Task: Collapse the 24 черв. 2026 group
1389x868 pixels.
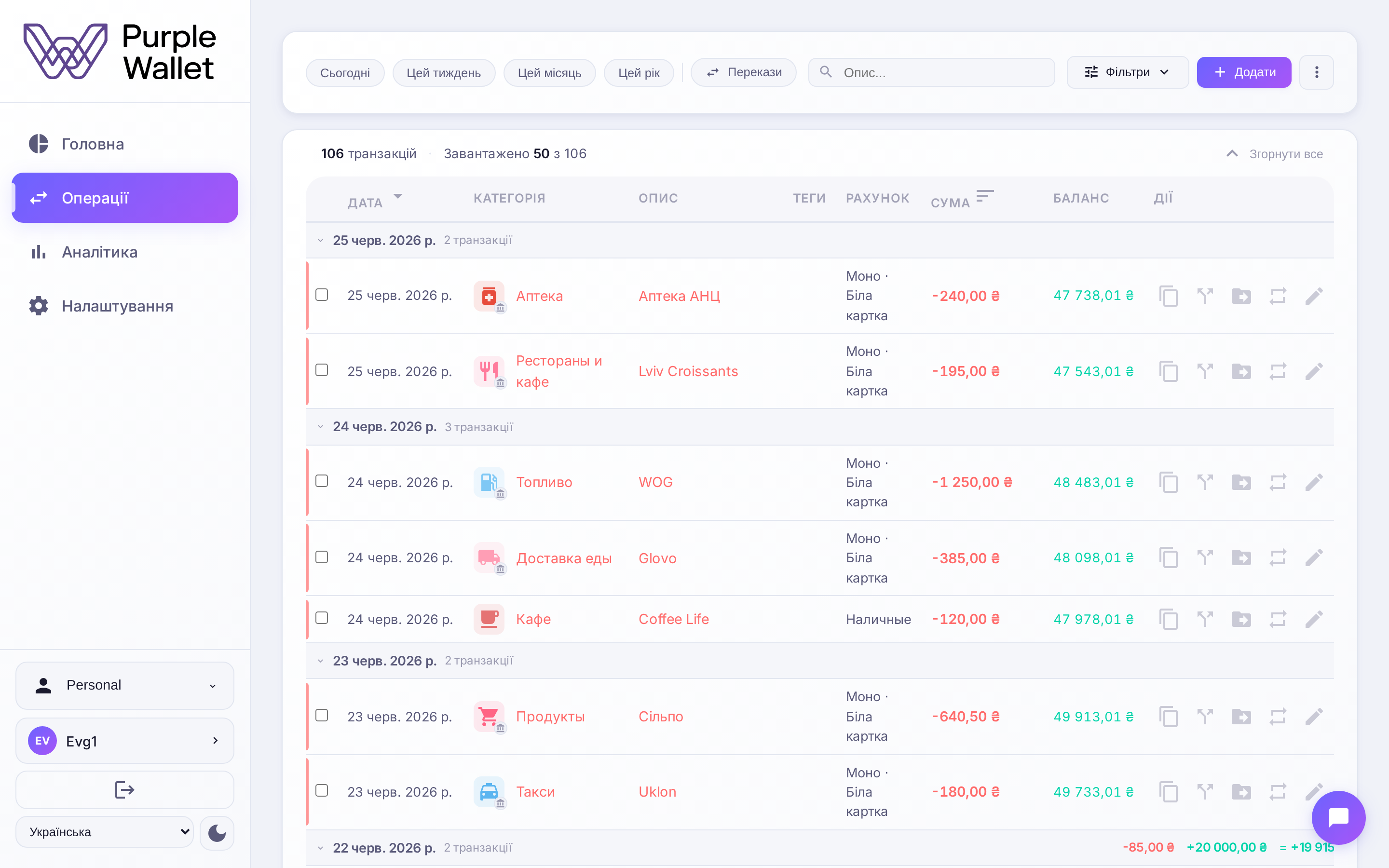Action: click(x=320, y=427)
